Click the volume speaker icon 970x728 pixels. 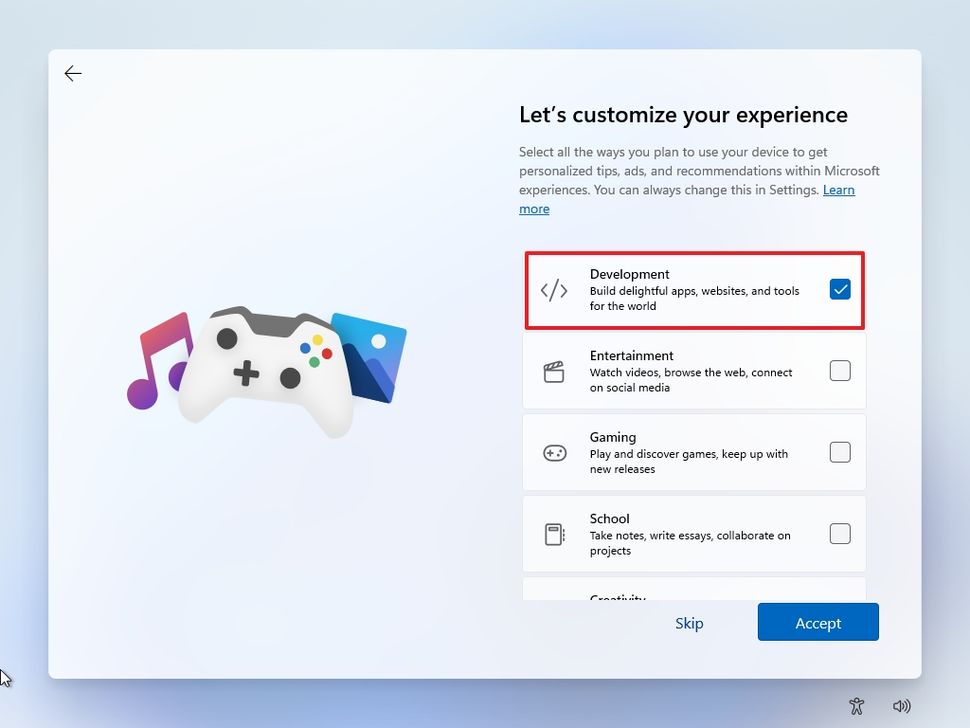902,706
